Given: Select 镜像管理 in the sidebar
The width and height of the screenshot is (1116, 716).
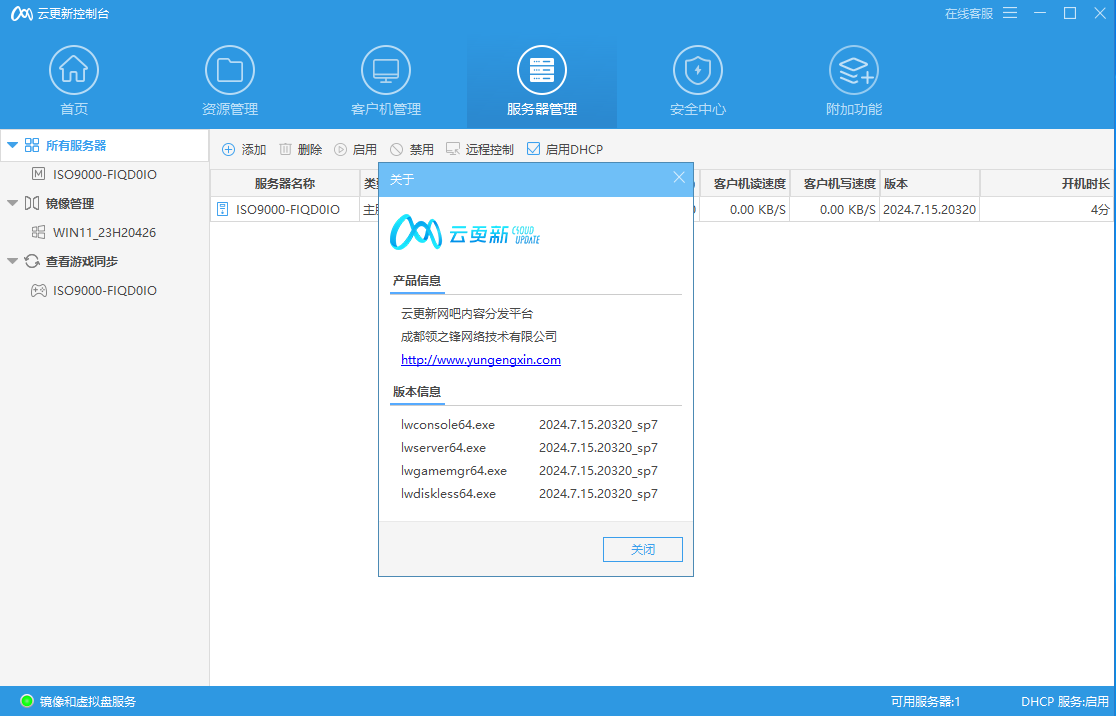Looking at the screenshot, I should point(70,204).
